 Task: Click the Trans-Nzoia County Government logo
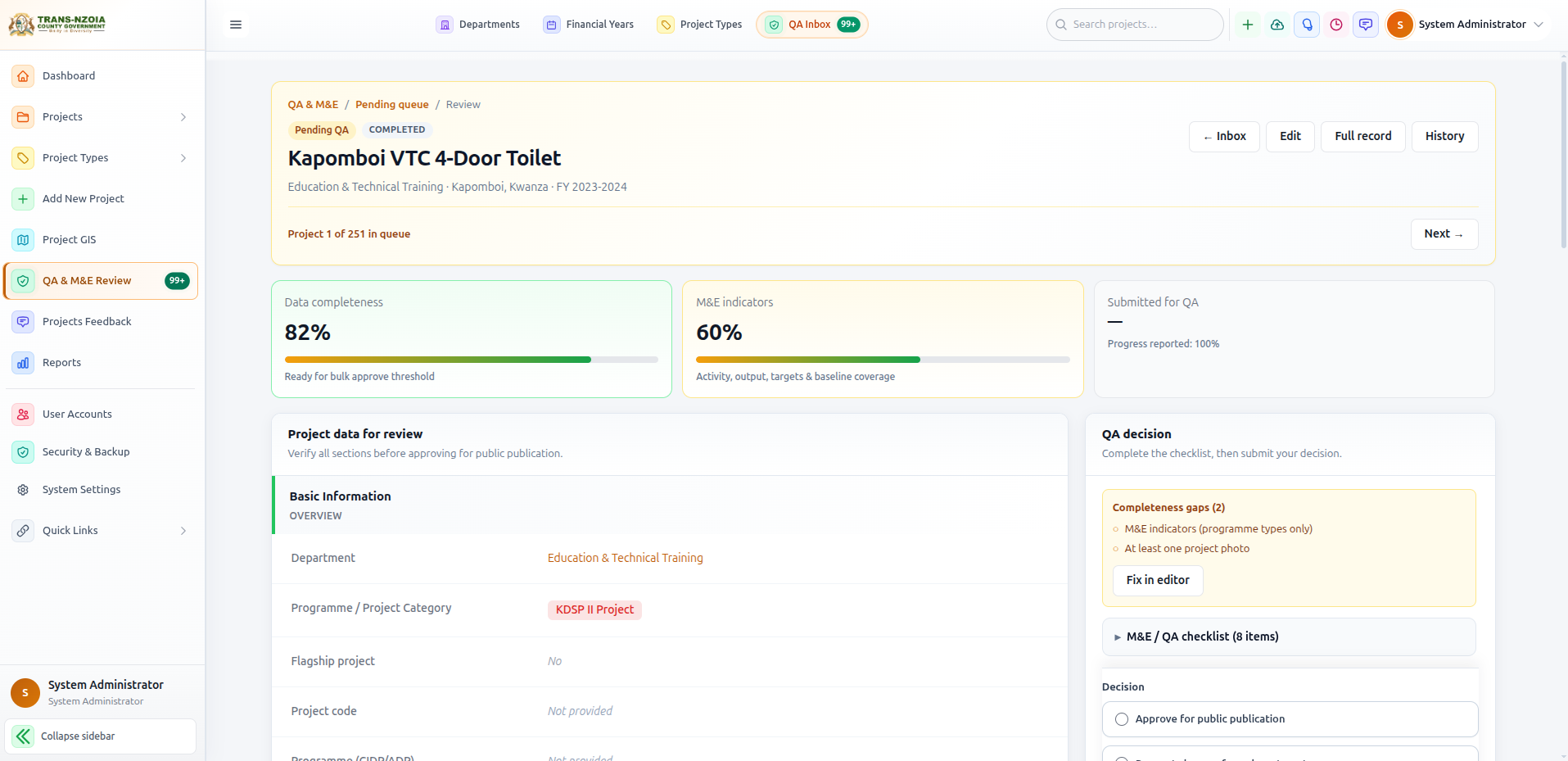(57, 24)
